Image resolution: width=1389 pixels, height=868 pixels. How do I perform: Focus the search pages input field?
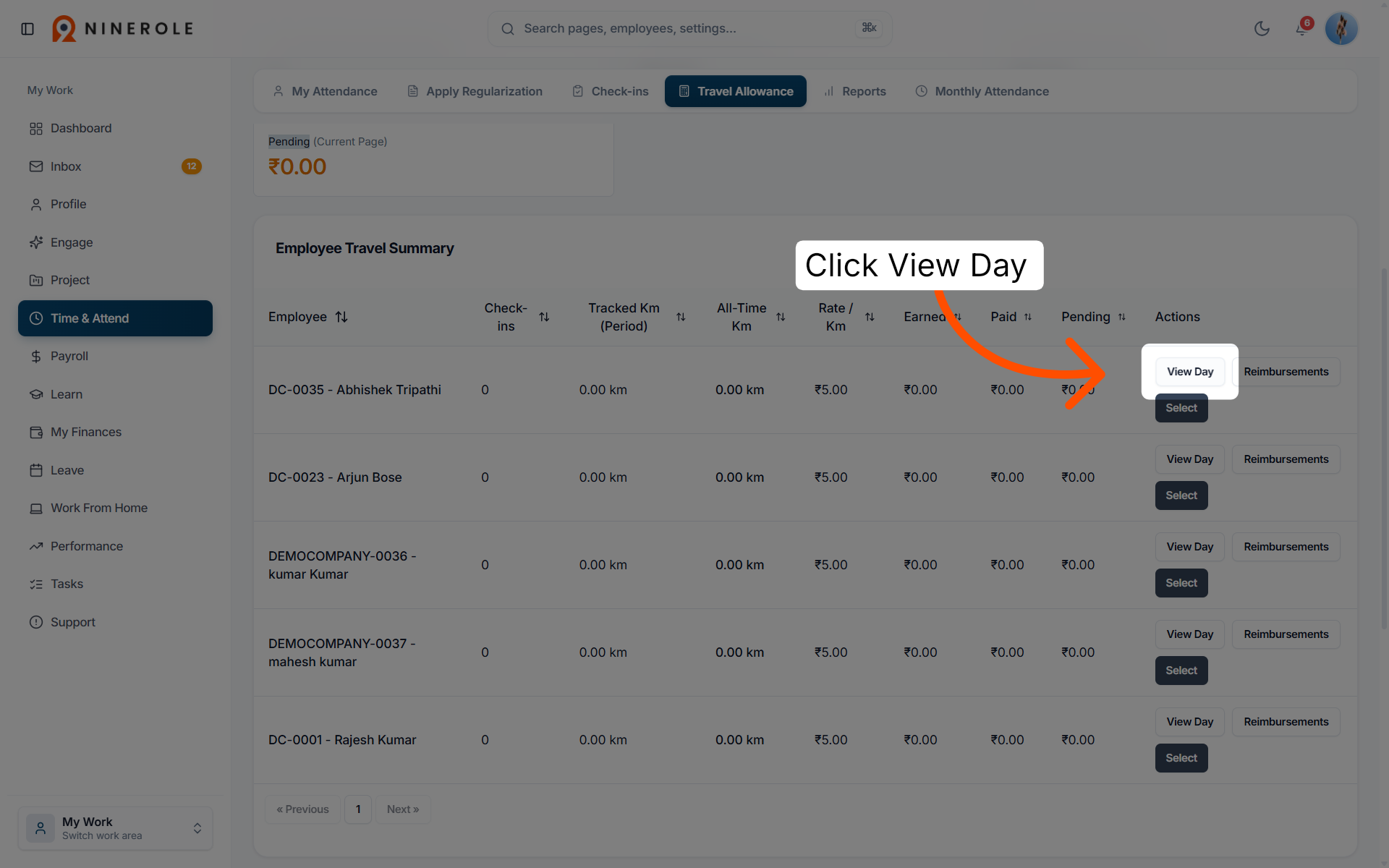click(x=689, y=29)
